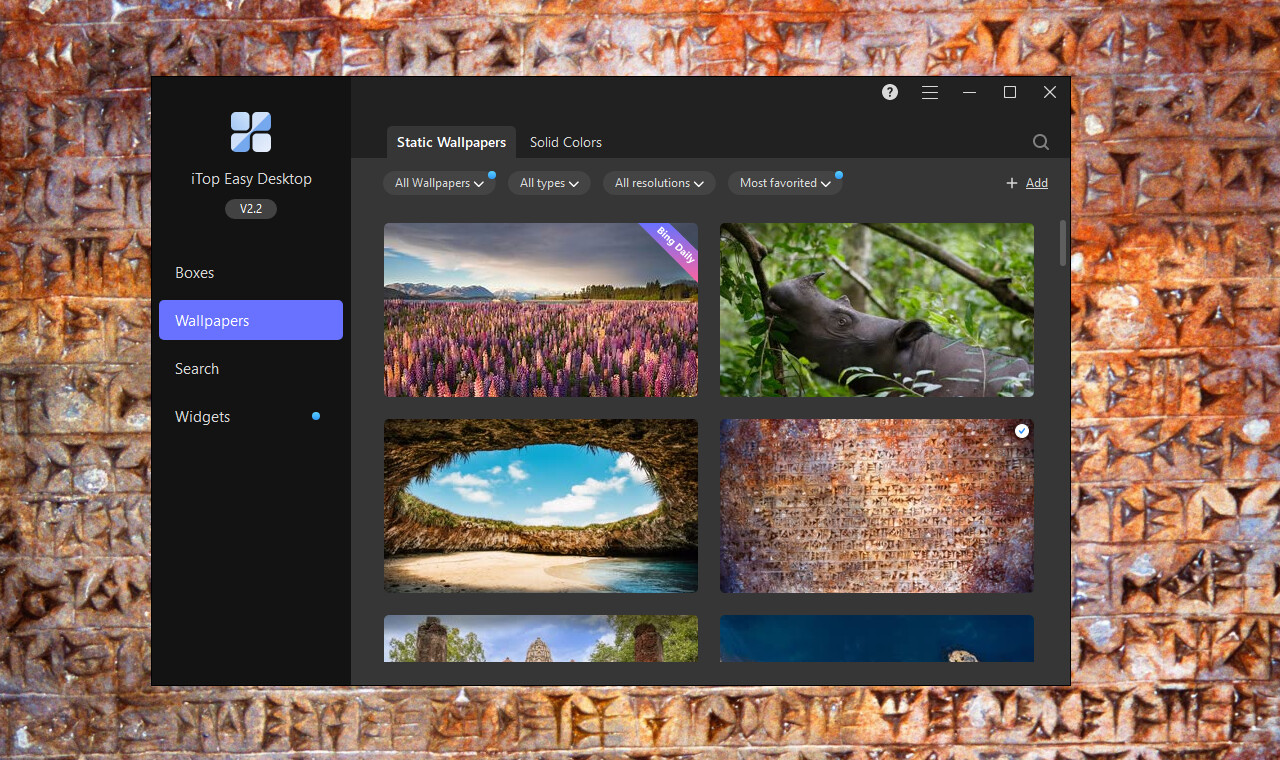Select the Bing Daily lavender field wallpaper
This screenshot has height=760, width=1280.
pyautogui.click(x=540, y=310)
